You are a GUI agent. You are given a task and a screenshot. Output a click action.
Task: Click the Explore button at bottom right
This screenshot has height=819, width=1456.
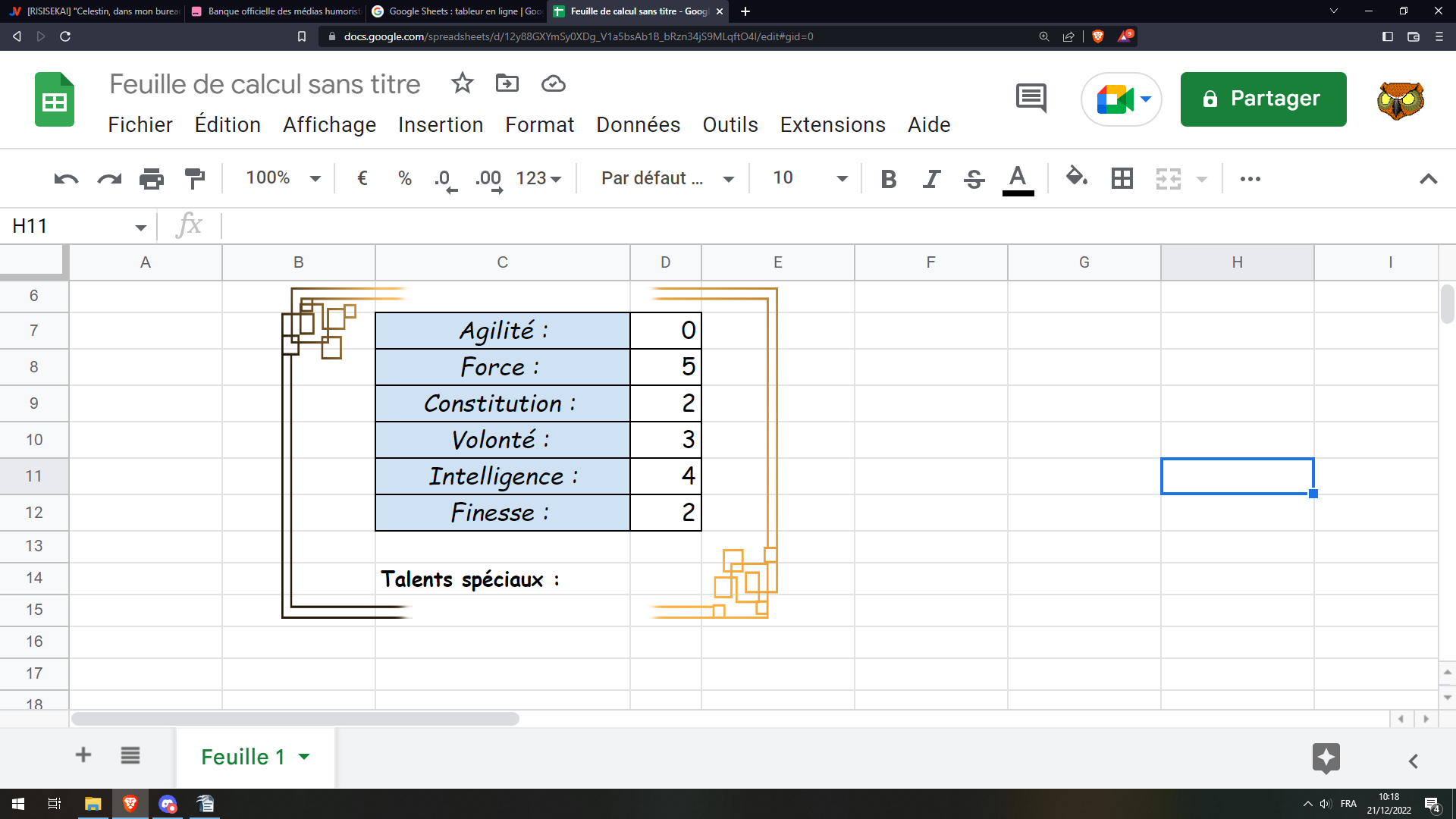pos(1326,758)
